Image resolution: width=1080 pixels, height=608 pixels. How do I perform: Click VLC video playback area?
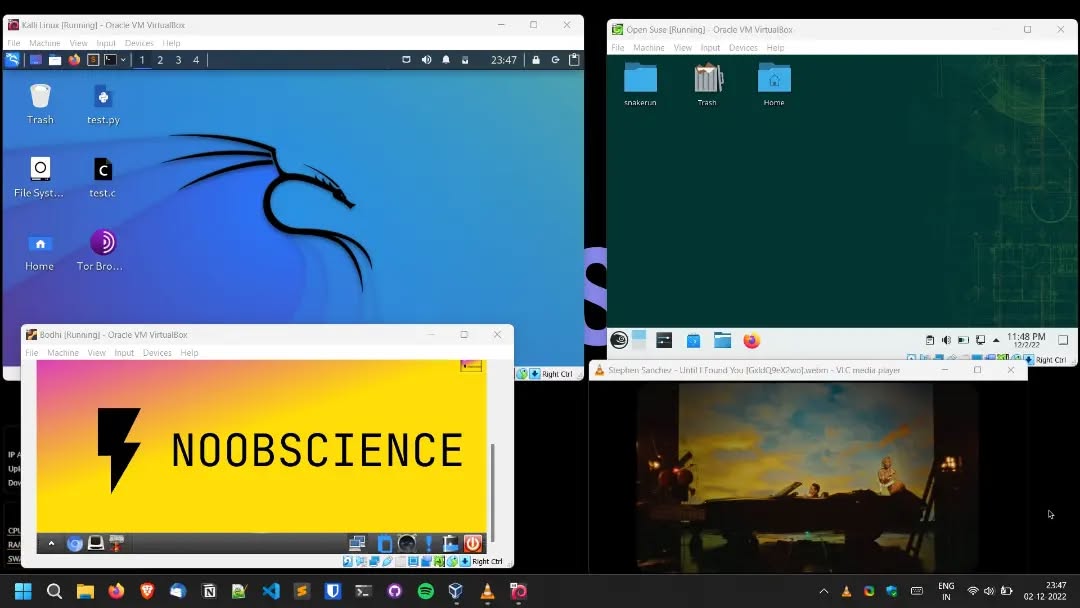(x=807, y=477)
